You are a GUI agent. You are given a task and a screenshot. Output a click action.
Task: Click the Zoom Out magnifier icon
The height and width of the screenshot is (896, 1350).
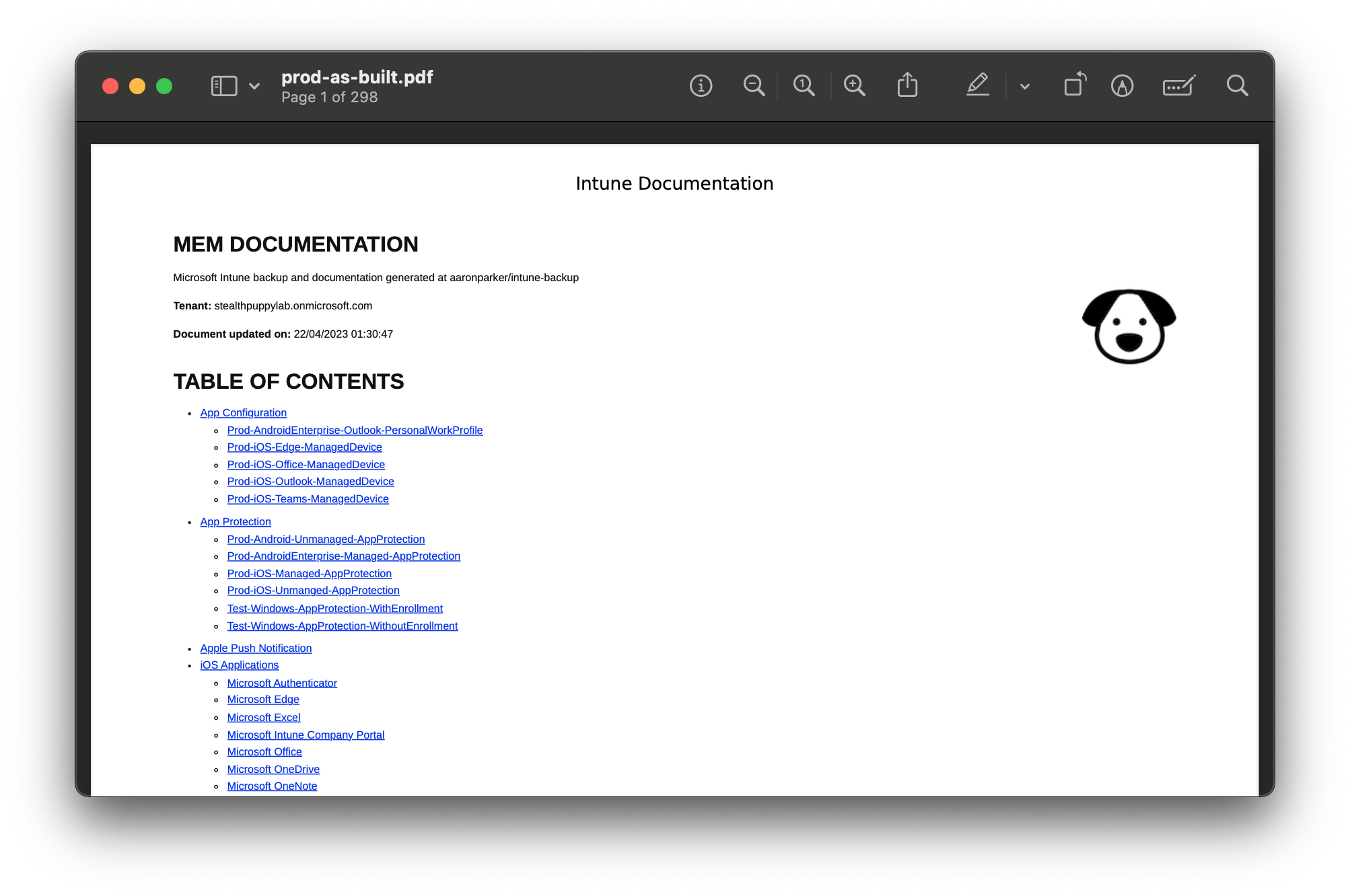753,86
